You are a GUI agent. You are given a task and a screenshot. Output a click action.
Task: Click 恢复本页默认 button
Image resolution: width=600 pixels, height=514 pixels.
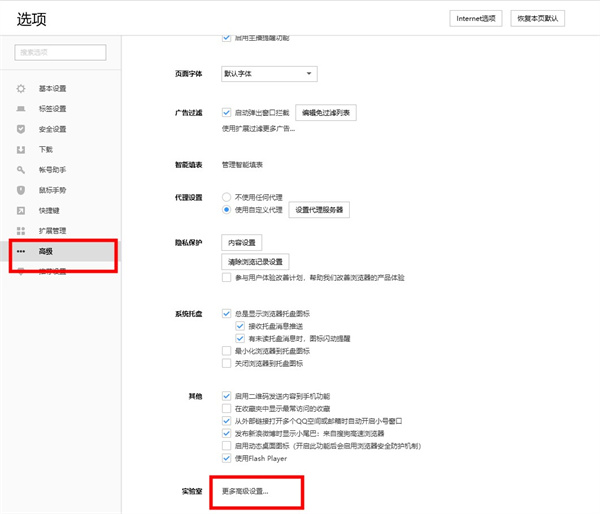coord(538,18)
